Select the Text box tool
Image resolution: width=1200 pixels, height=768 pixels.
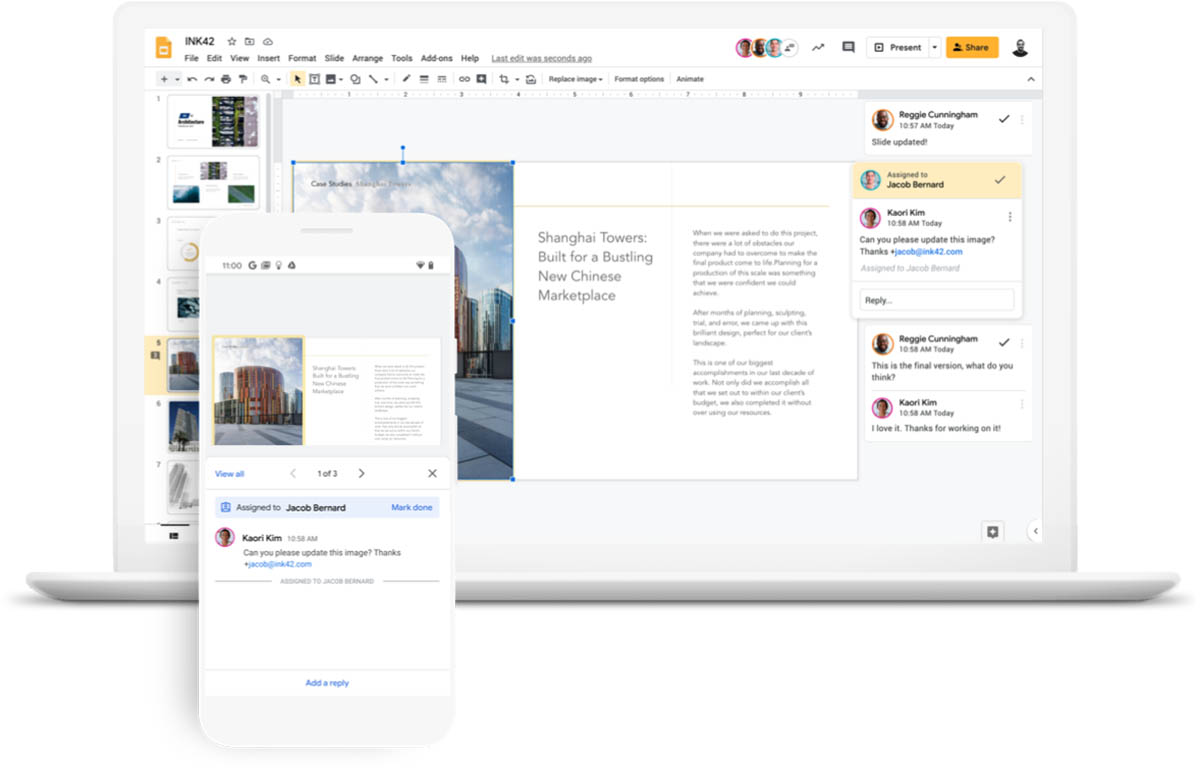[x=316, y=78]
